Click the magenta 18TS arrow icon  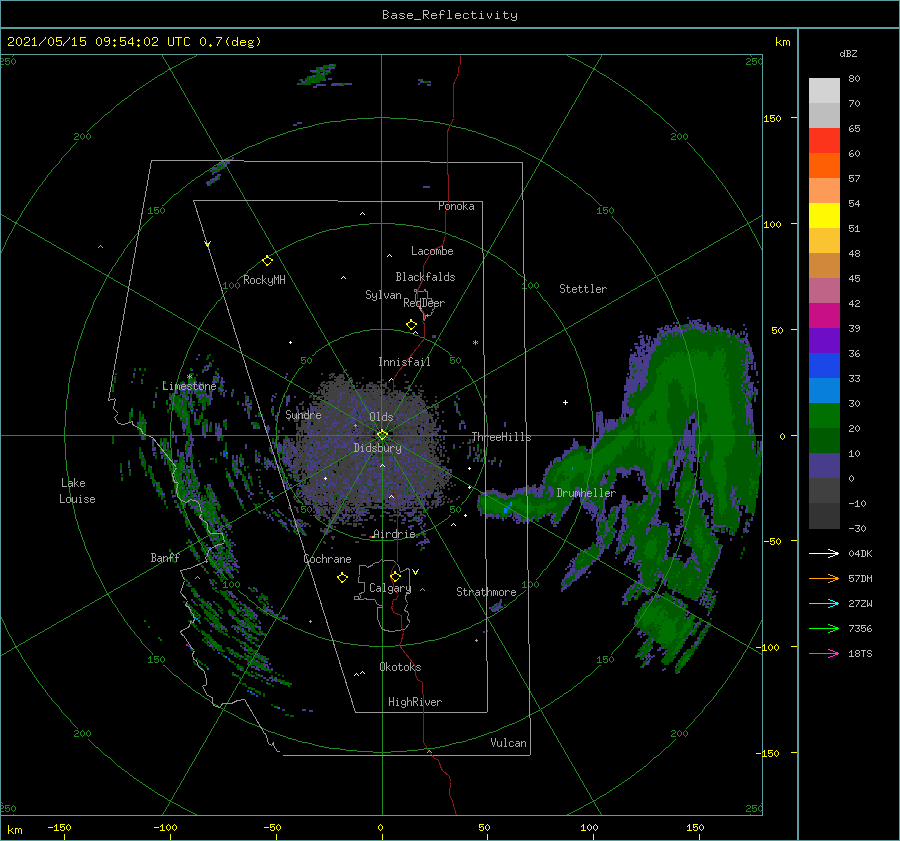point(824,653)
